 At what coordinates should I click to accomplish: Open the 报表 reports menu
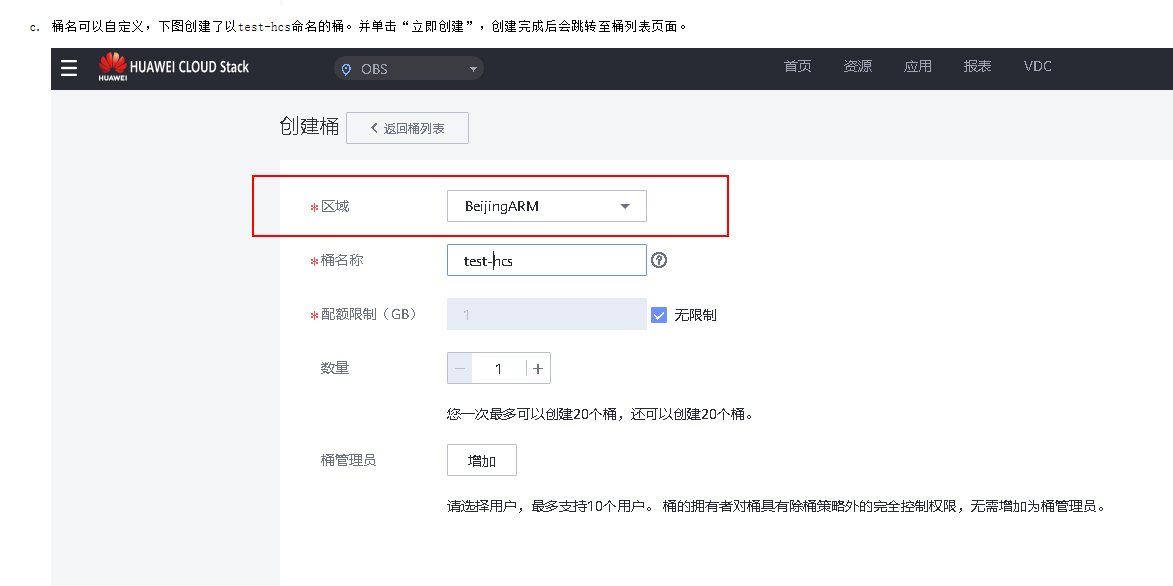(977, 66)
